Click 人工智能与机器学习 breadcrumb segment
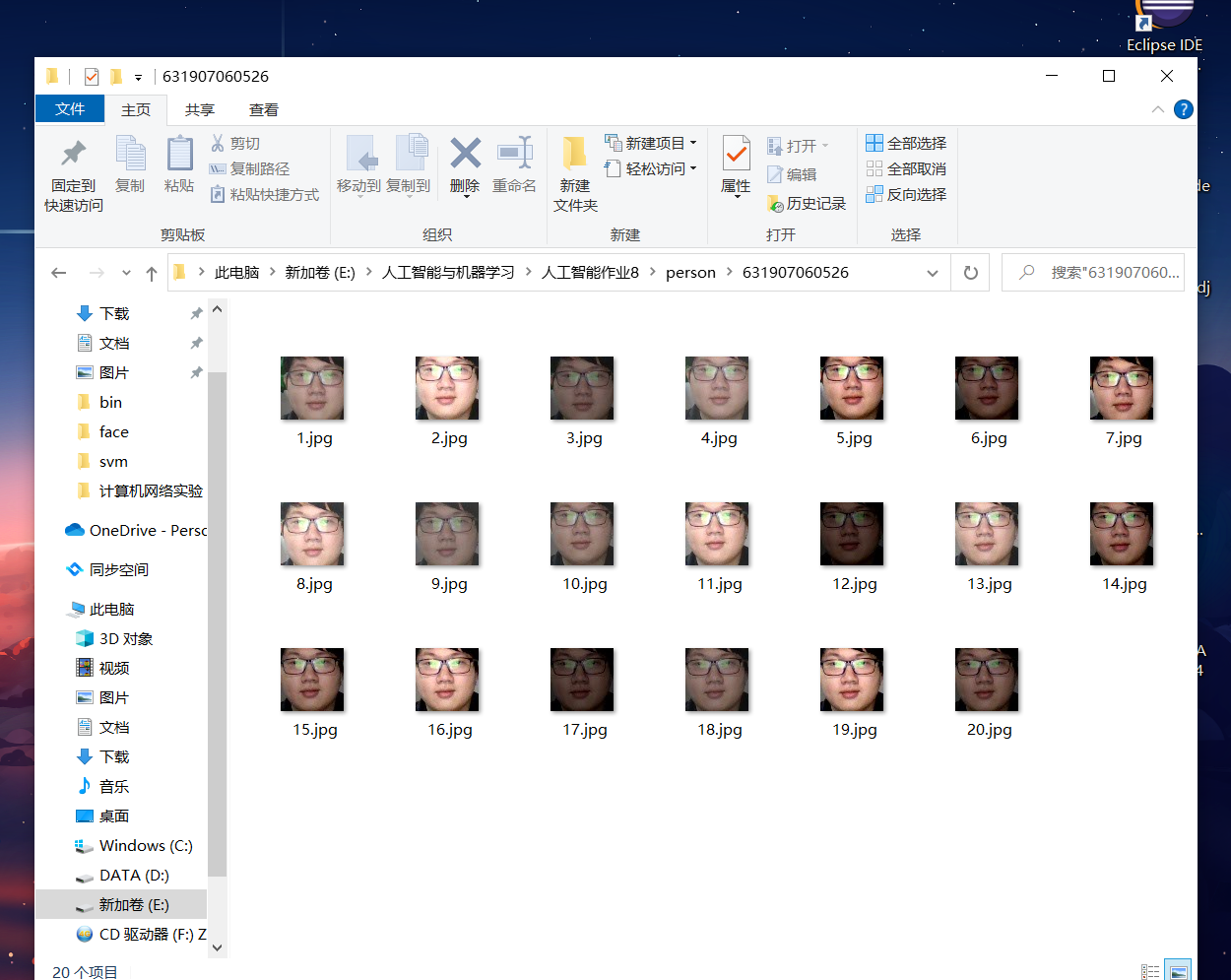The width and height of the screenshot is (1231, 980). click(448, 273)
